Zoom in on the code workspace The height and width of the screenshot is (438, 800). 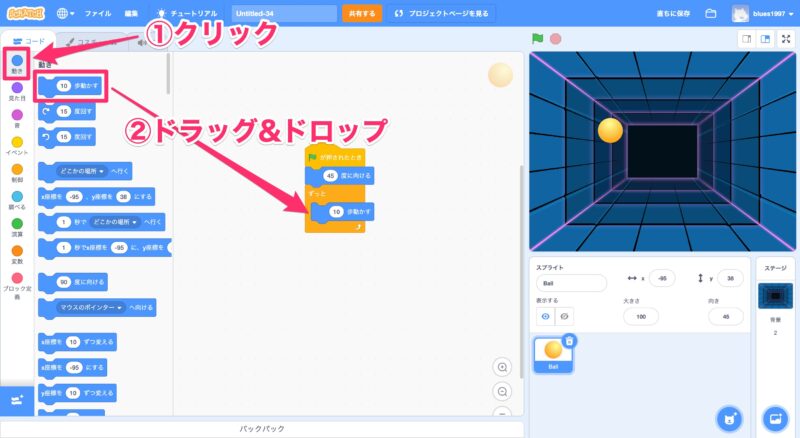(x=502, y=367)
